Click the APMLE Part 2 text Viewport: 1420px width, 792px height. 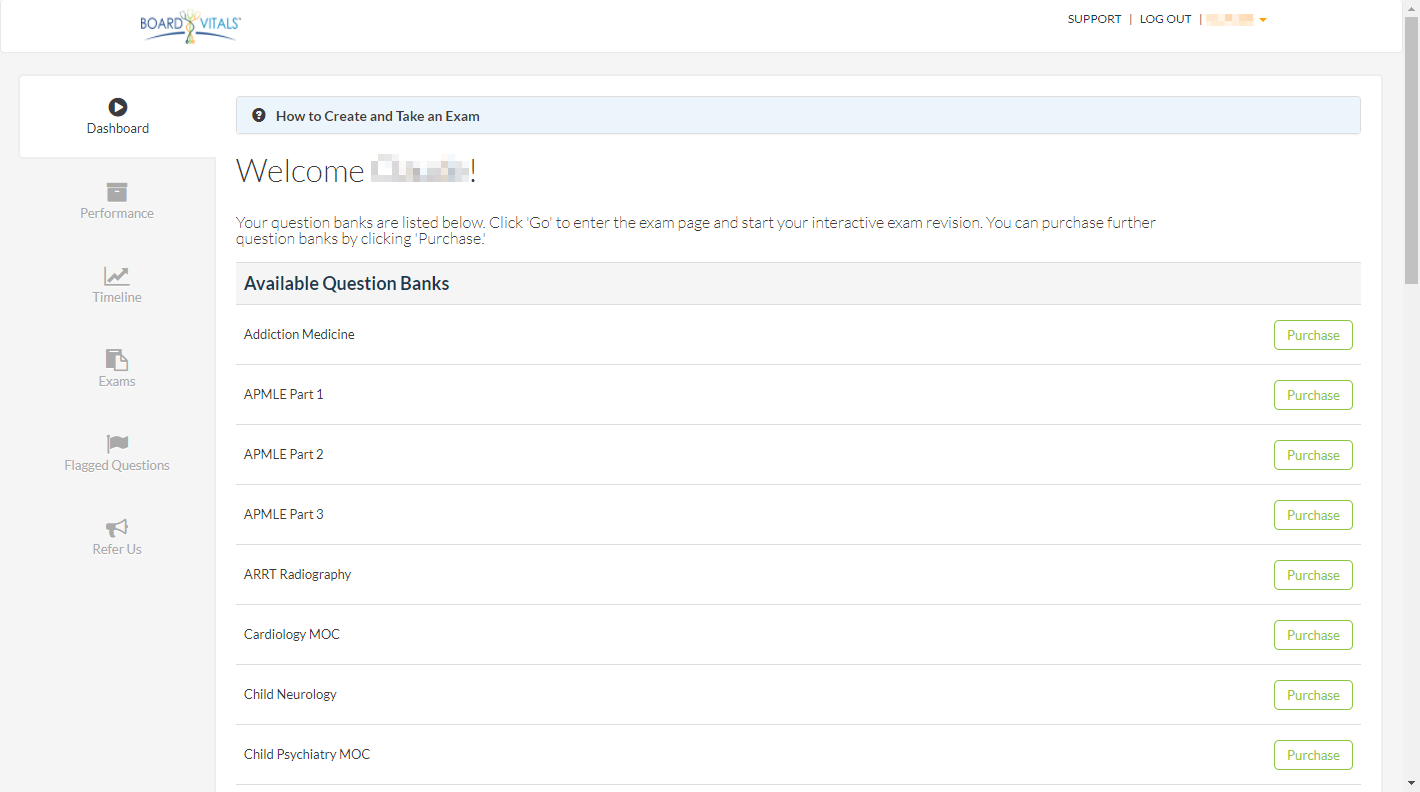pos(284,454)
